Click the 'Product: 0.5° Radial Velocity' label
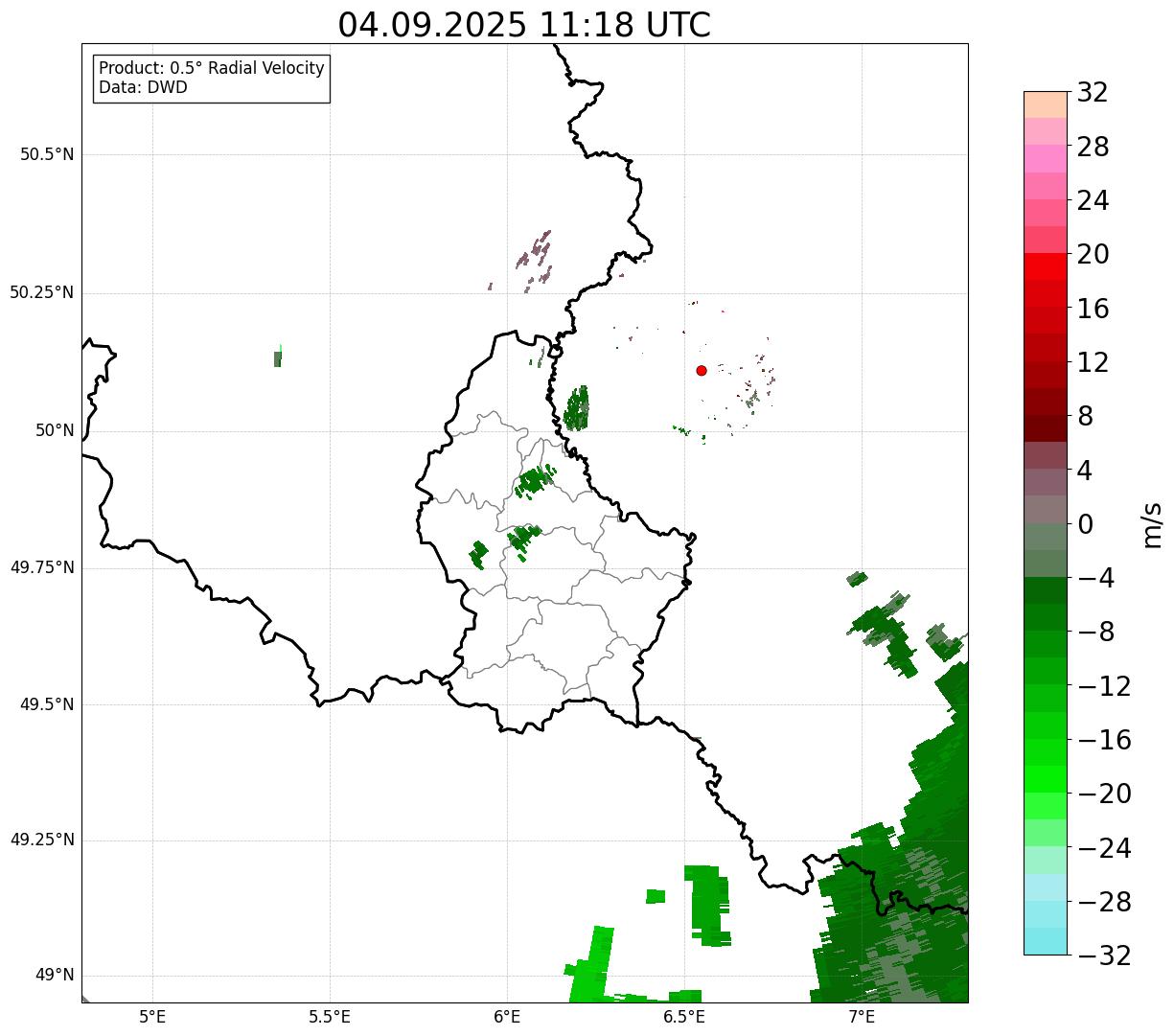The image size is (1174, 1036). 212,69
